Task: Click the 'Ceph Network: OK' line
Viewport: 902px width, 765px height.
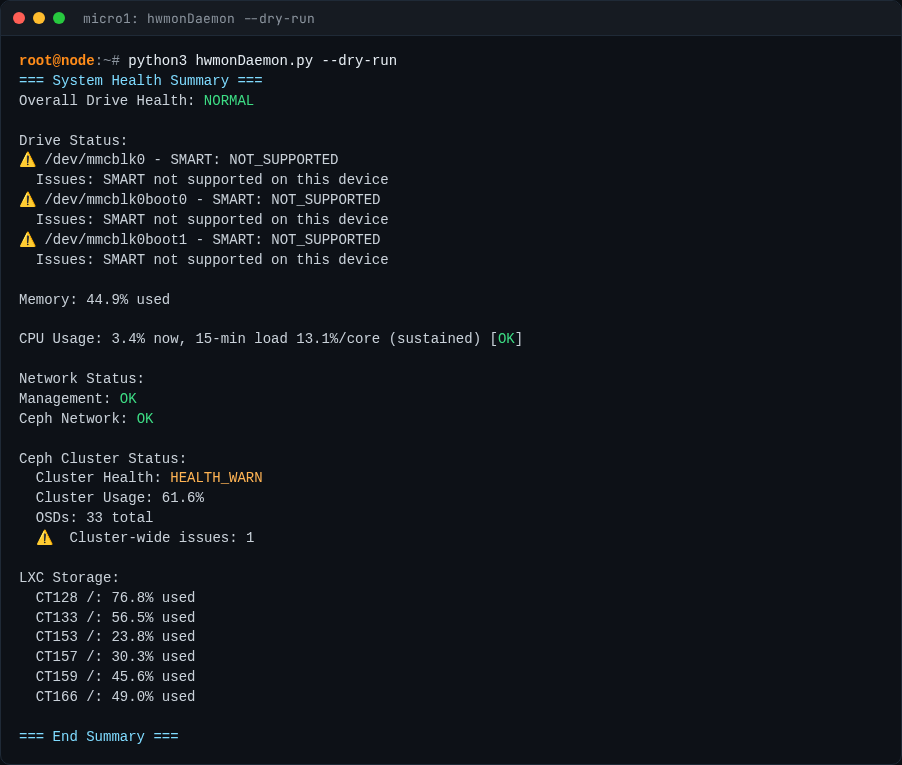Action: coord(86,419)
